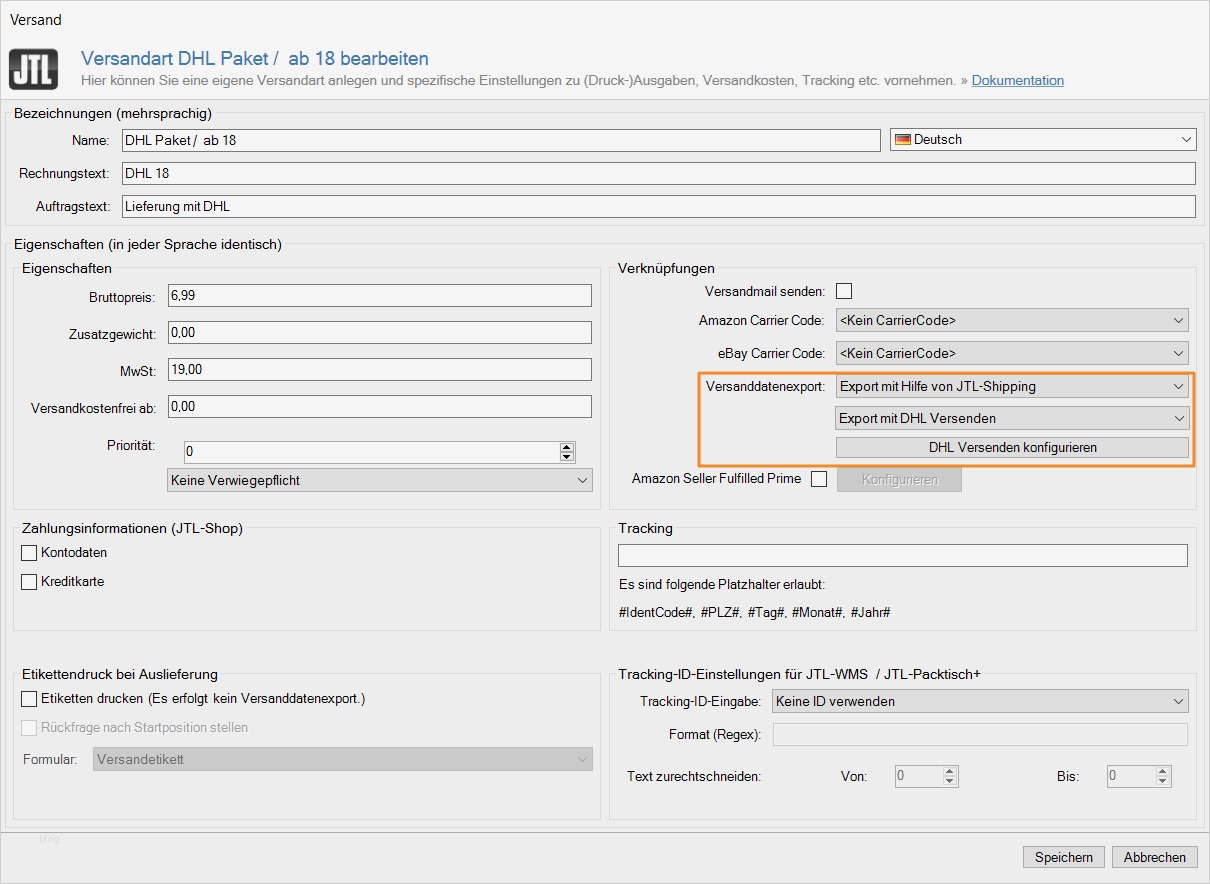Click into the Bruttopreis field

pyautogui.click(x=380, y=295)
